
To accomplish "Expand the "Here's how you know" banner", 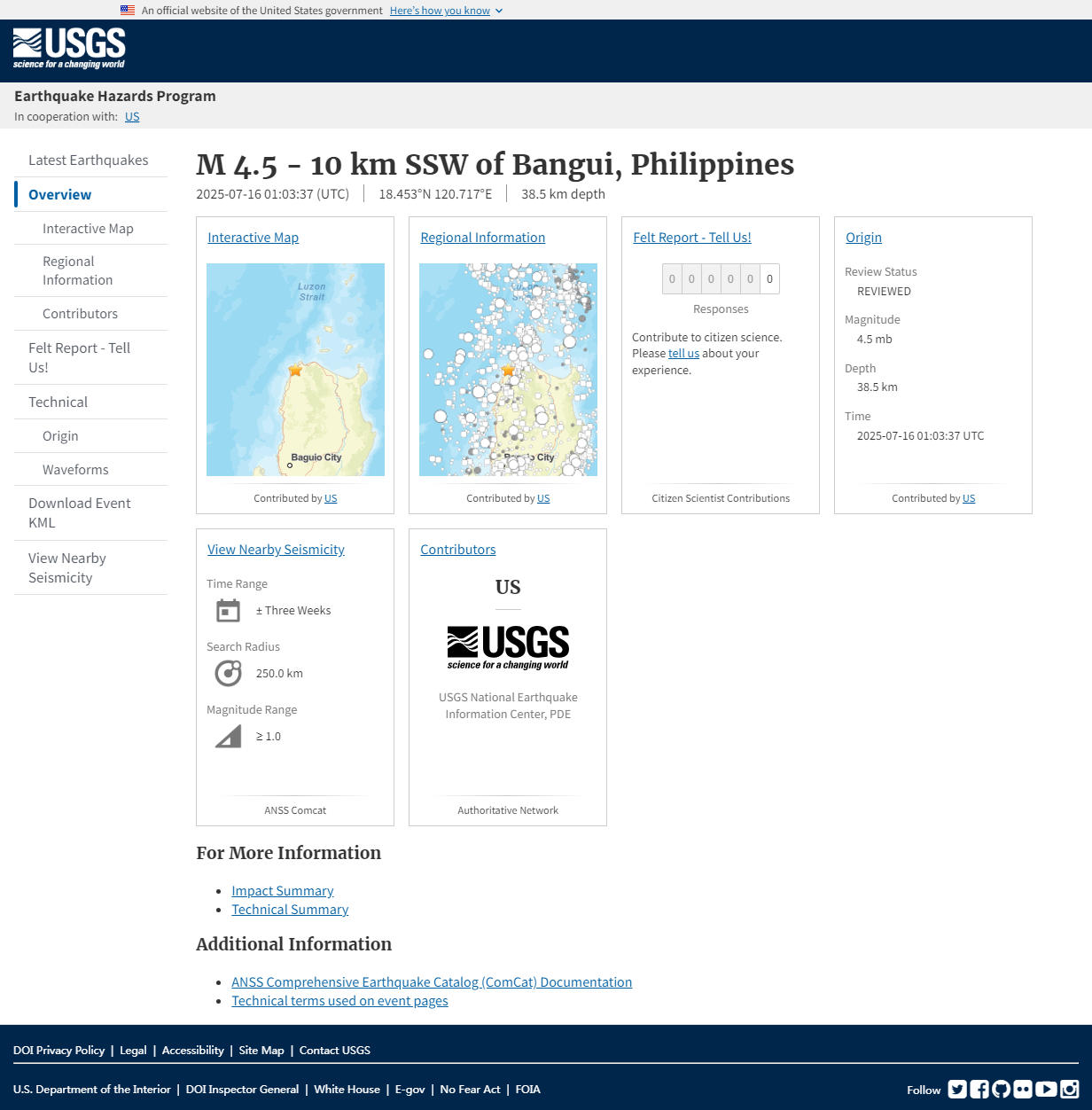I will coord(446,11).
